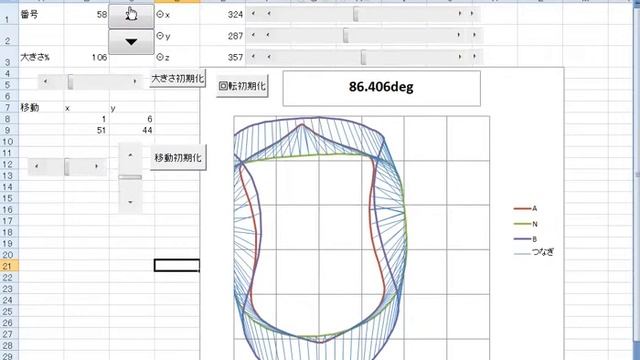Image resolution: width=640 pixels, height=360 pixels.
Task: Click row header 28
Action: 9,346
